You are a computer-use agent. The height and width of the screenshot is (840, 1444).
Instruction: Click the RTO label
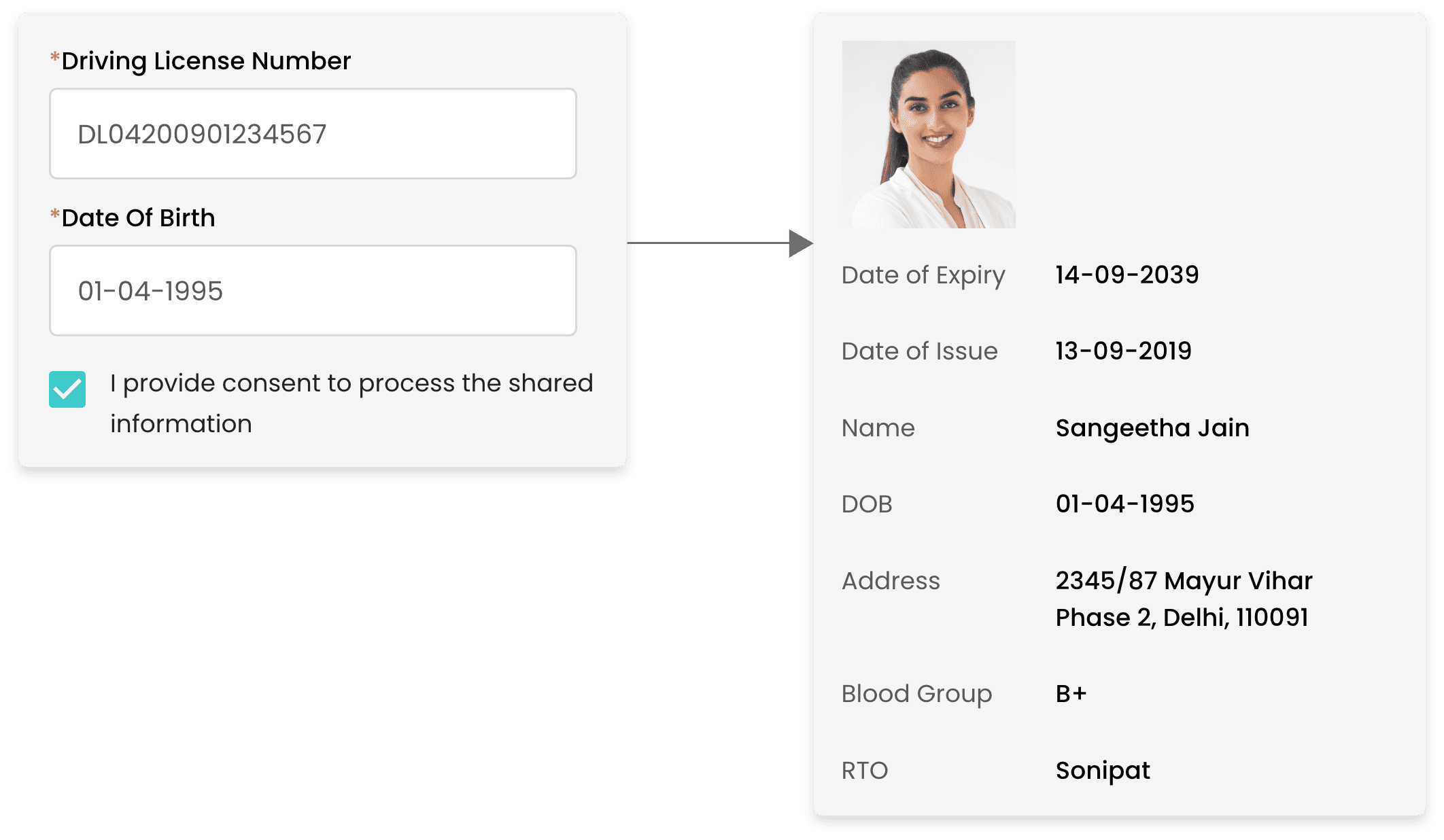(865, 771)
